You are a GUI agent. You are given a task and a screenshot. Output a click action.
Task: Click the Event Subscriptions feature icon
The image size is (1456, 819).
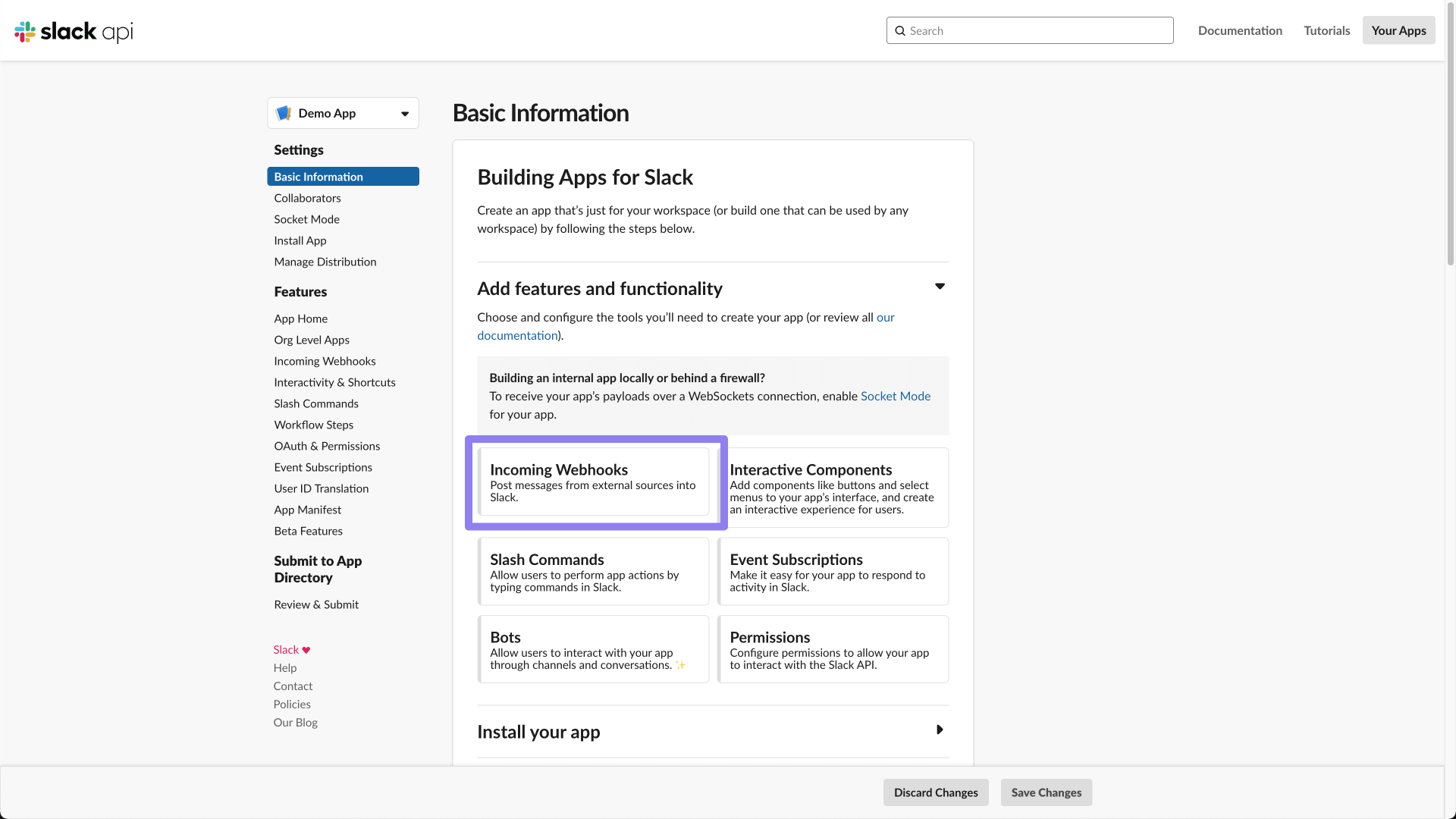pyautogui.click(x=833, y=571)
